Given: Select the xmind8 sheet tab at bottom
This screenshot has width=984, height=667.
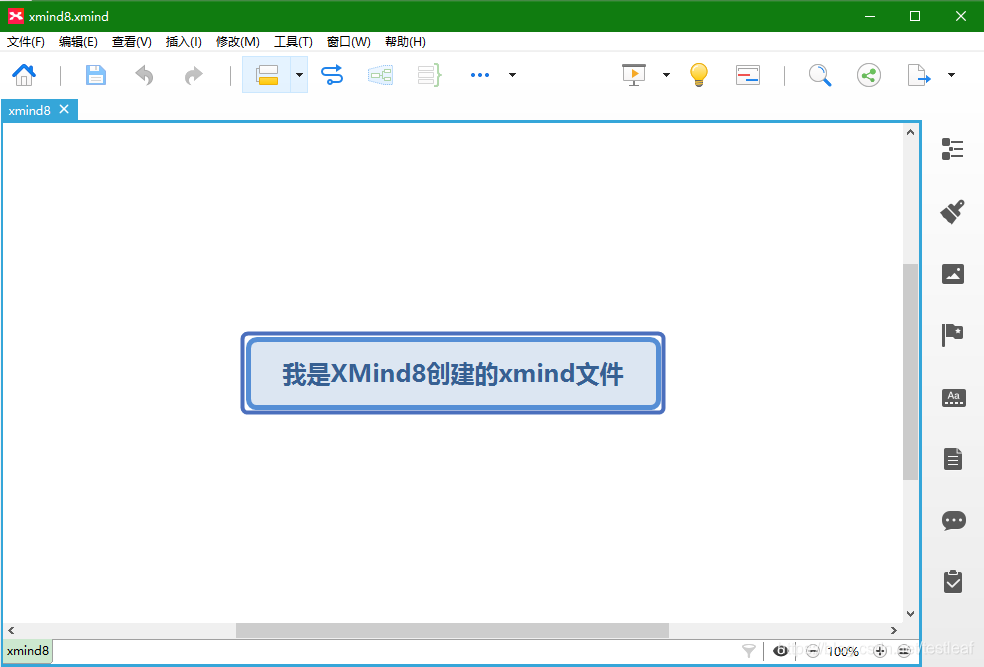Looking at the screenshot, I should click(x=28, y=651).
